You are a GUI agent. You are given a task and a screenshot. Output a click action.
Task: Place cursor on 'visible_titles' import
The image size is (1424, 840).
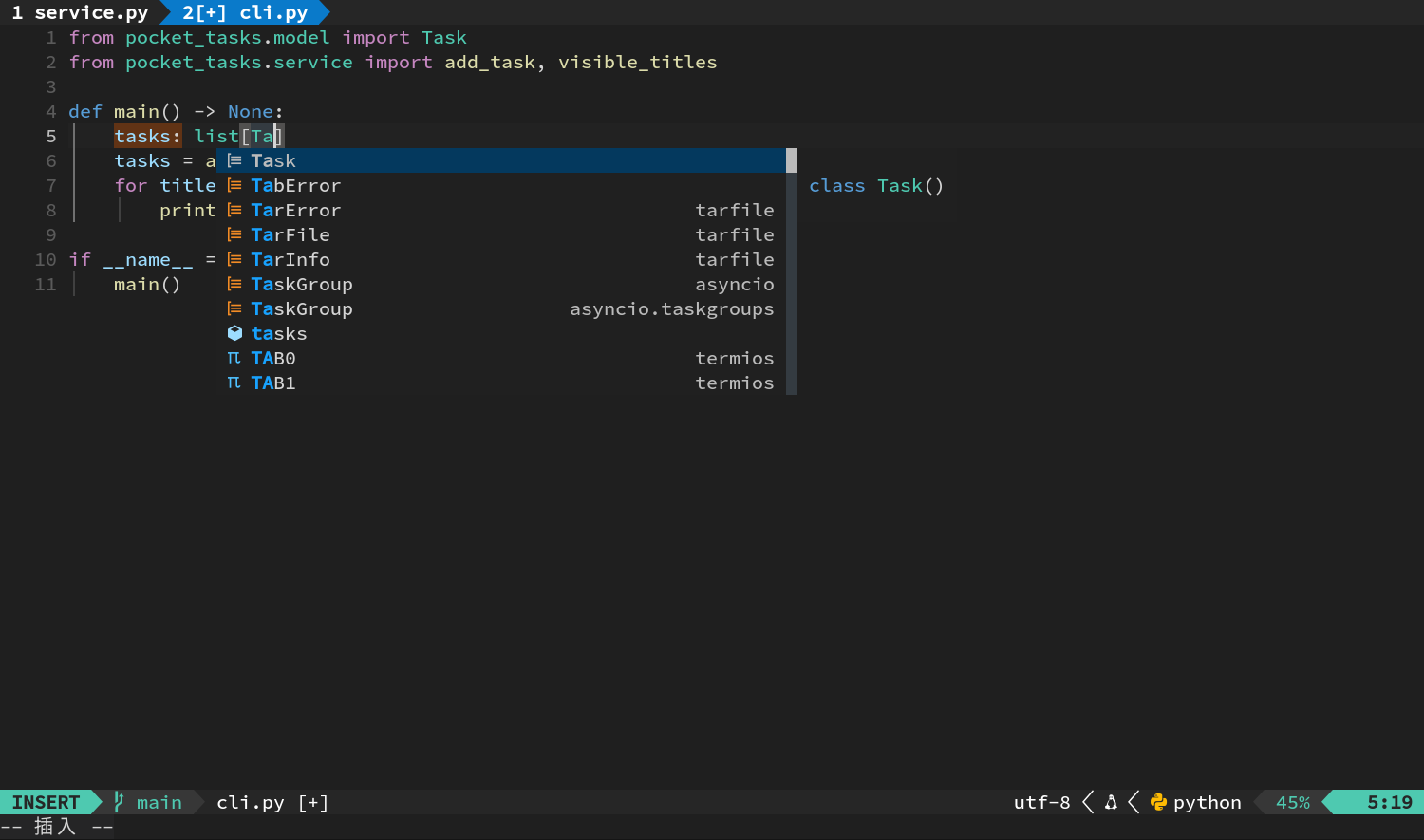tap(638, 63)
